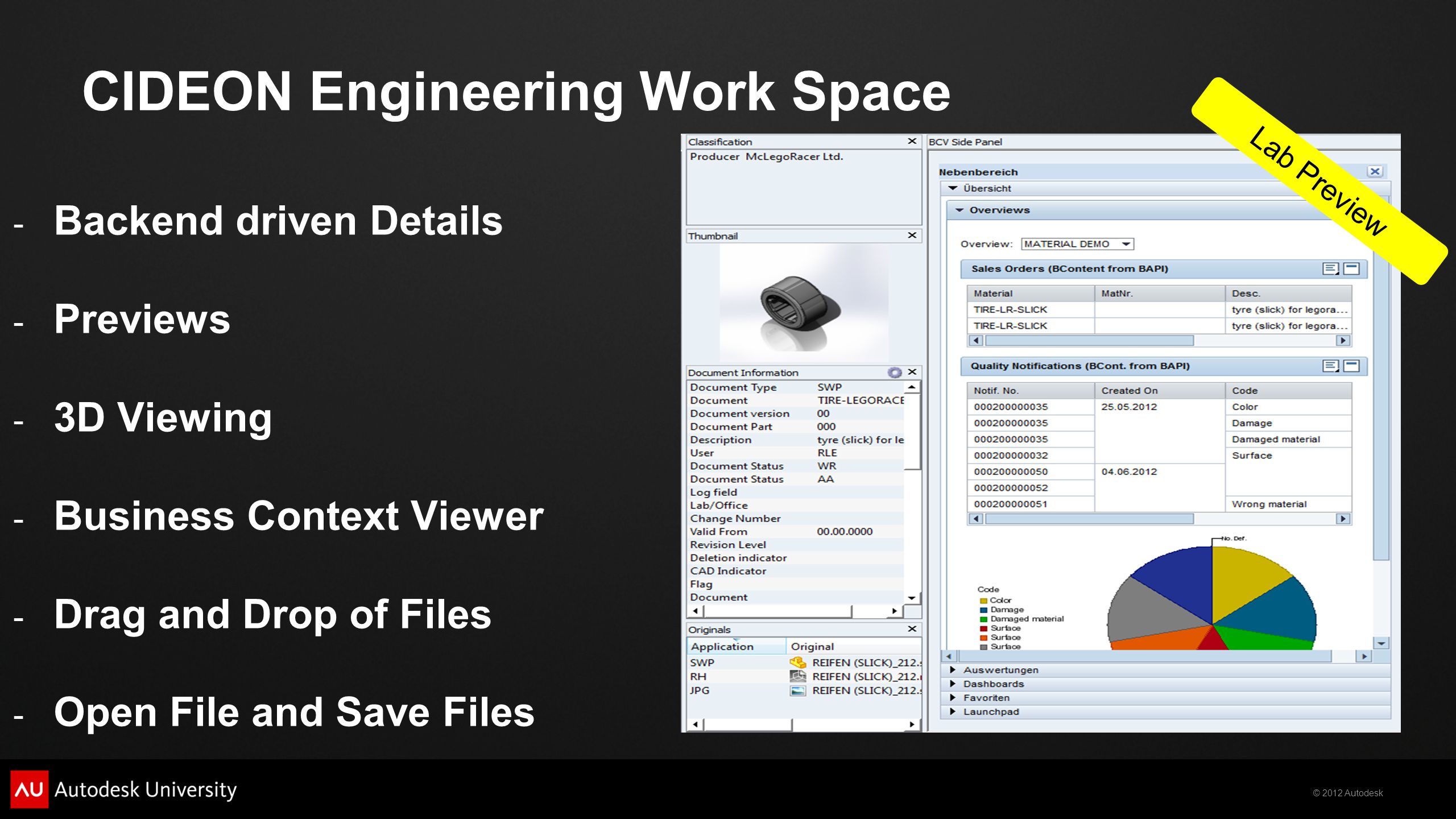Click the Producer McLegoRacer Ltd. entry
Viewport: 1456px width, 819px height.
pos(766,156)
